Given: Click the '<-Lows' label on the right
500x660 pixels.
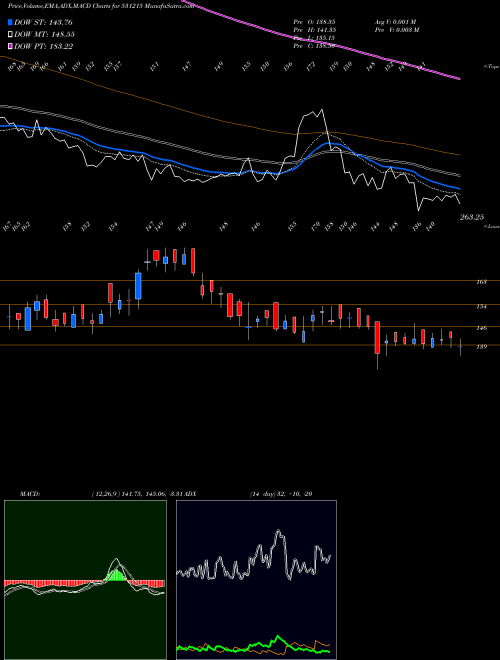Looking at the screenshot, I should click(x=491, y=226).
